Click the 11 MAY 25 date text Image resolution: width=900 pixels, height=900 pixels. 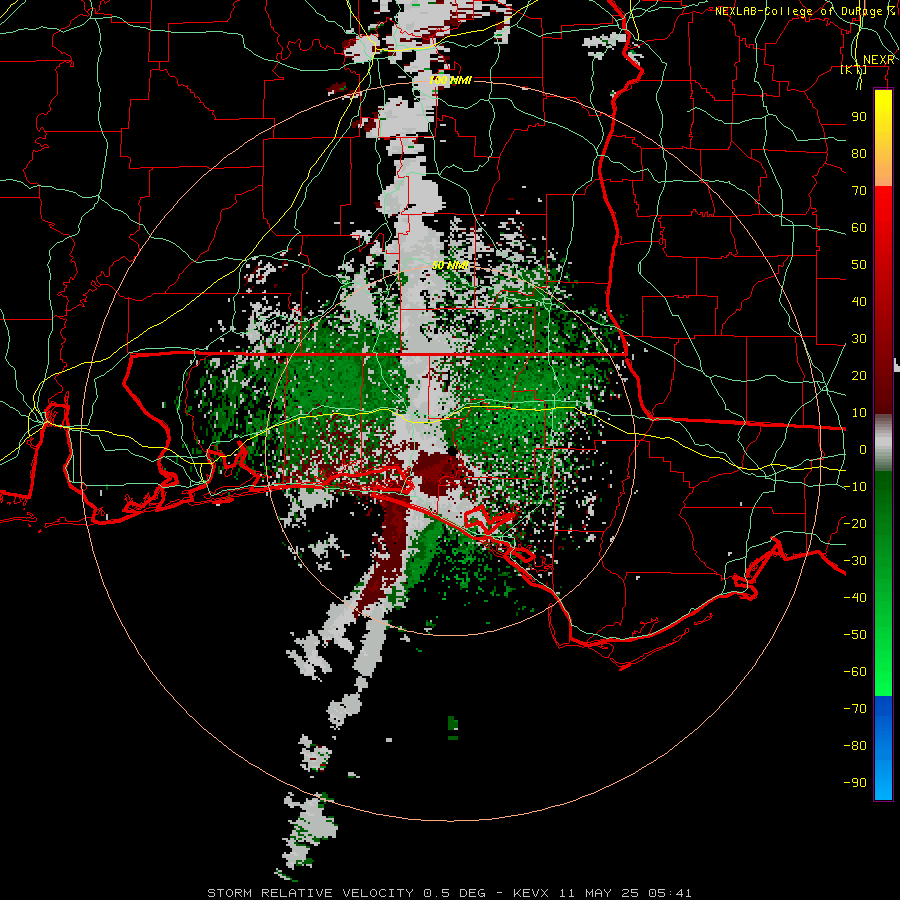[x=600, y=893]
